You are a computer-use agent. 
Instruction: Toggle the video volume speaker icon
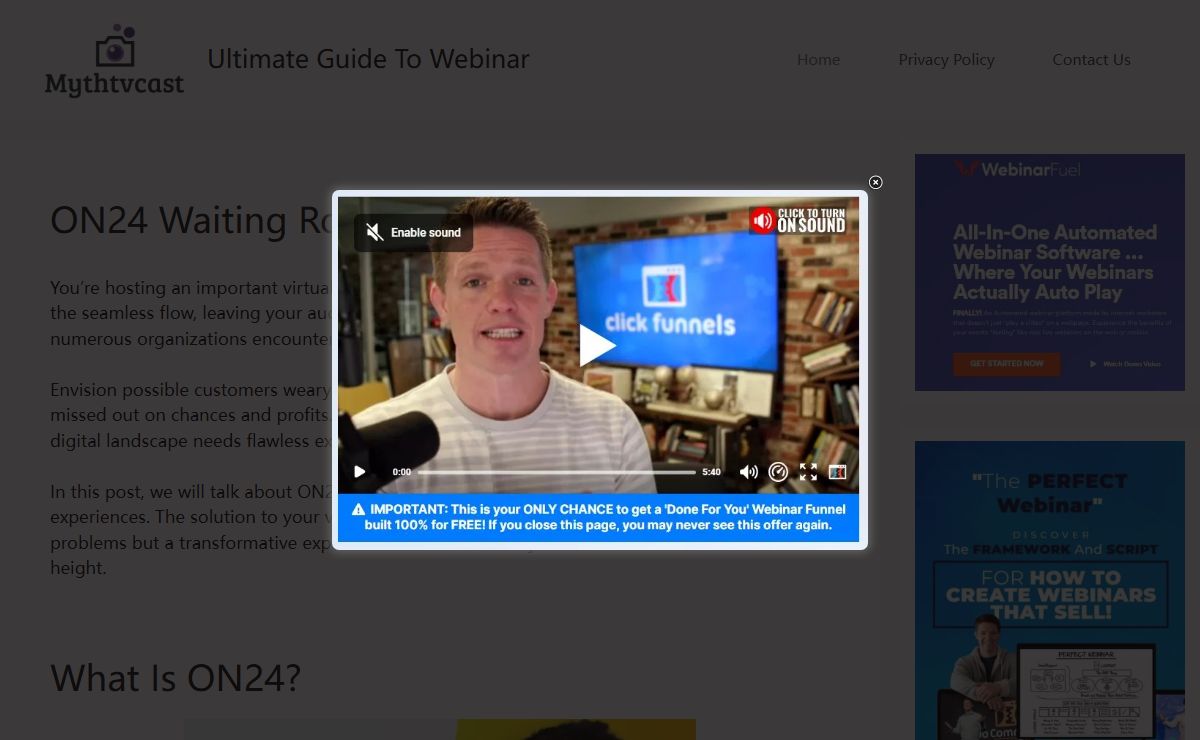pyautogui.click(x=748, y=472)
